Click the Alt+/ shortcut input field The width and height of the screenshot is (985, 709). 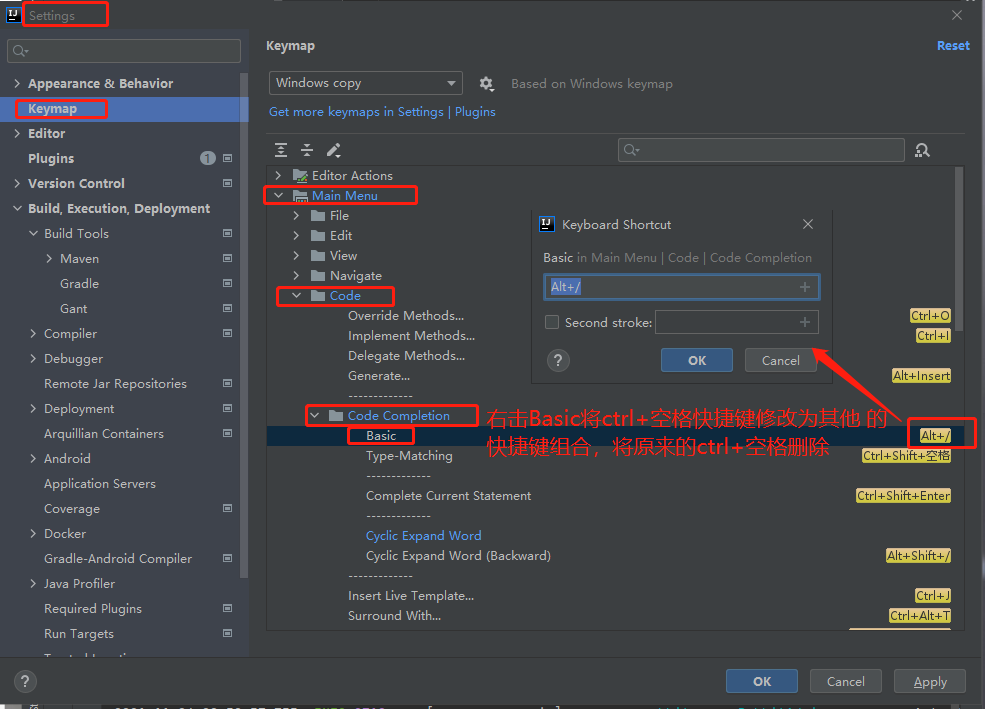(x=682, y=287)
